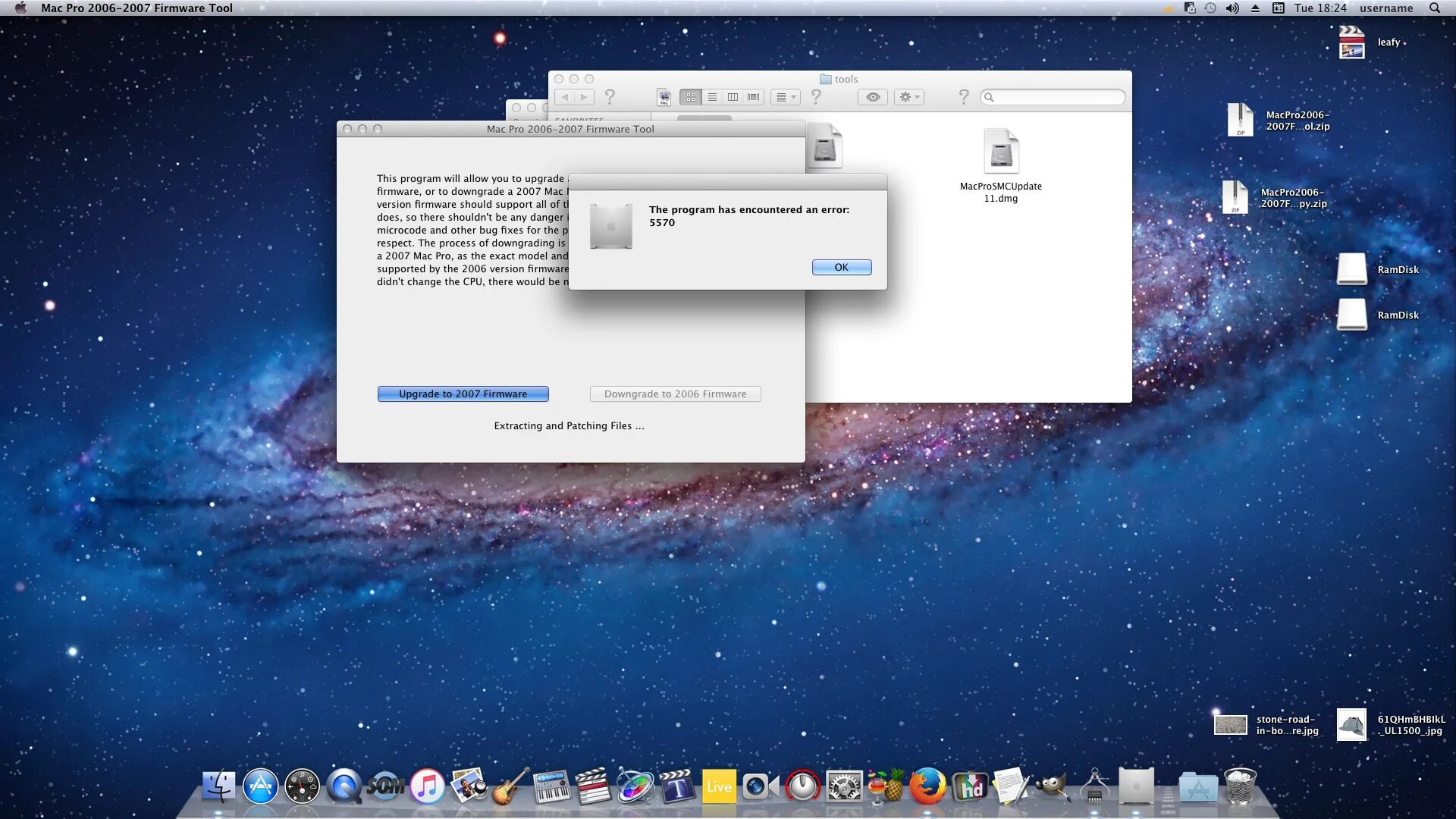Viewport: 1456px width, 819px height.
Task: Open the Finder action gear dropdown
Action: [x=908, y=97]
